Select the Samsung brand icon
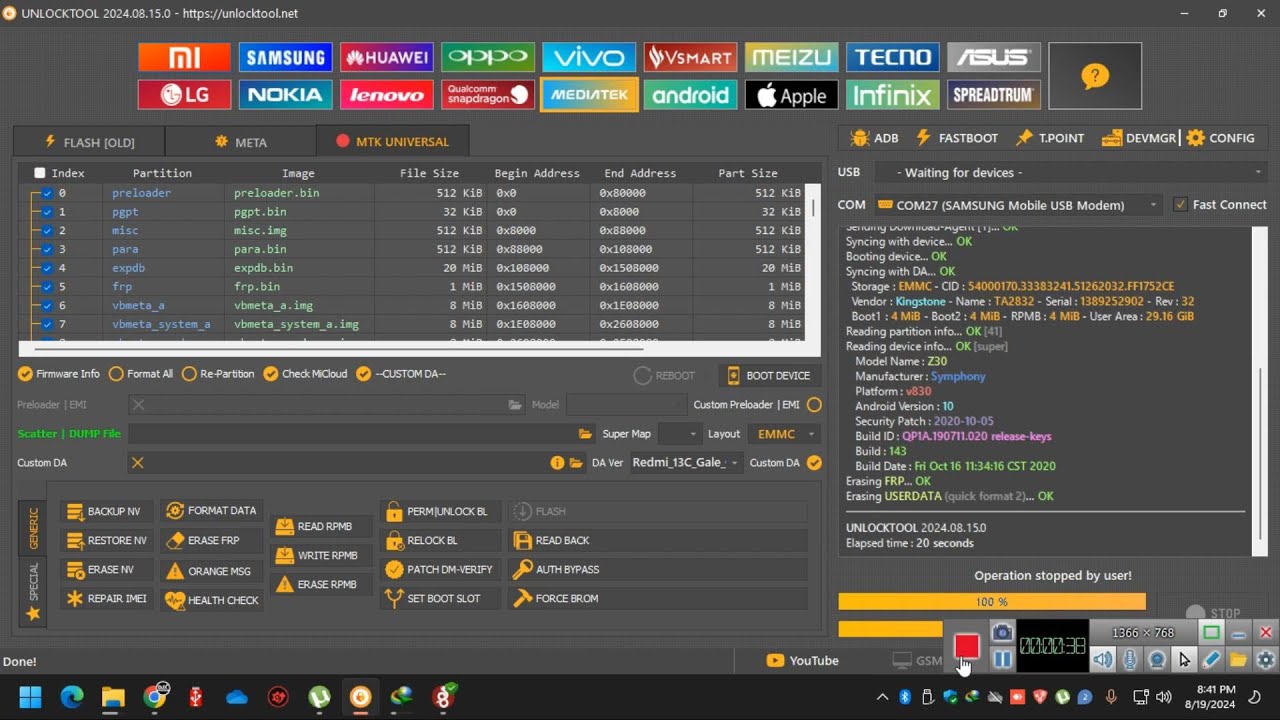The height and width of the screenshot is (720, 1280). pos(285,57)
